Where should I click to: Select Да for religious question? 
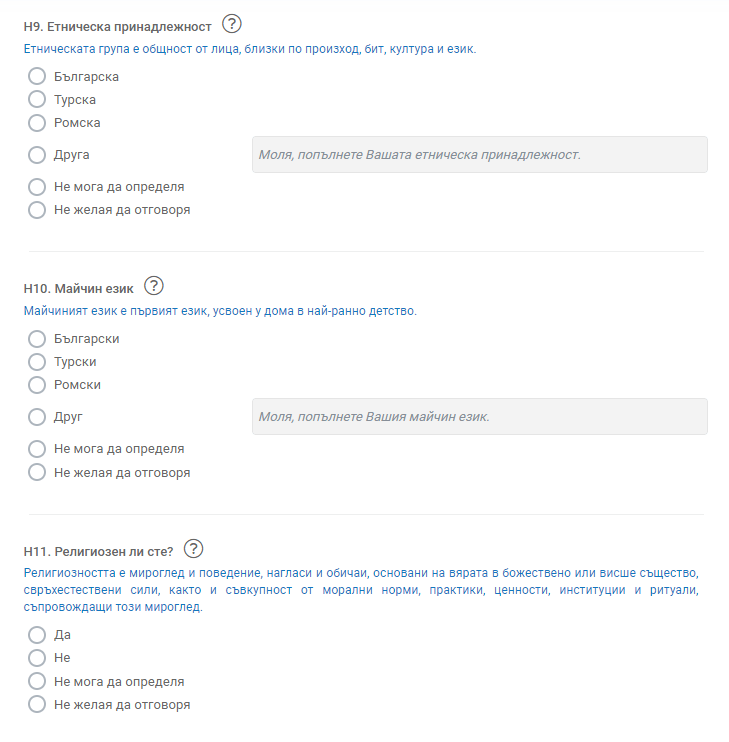point(37,635)
